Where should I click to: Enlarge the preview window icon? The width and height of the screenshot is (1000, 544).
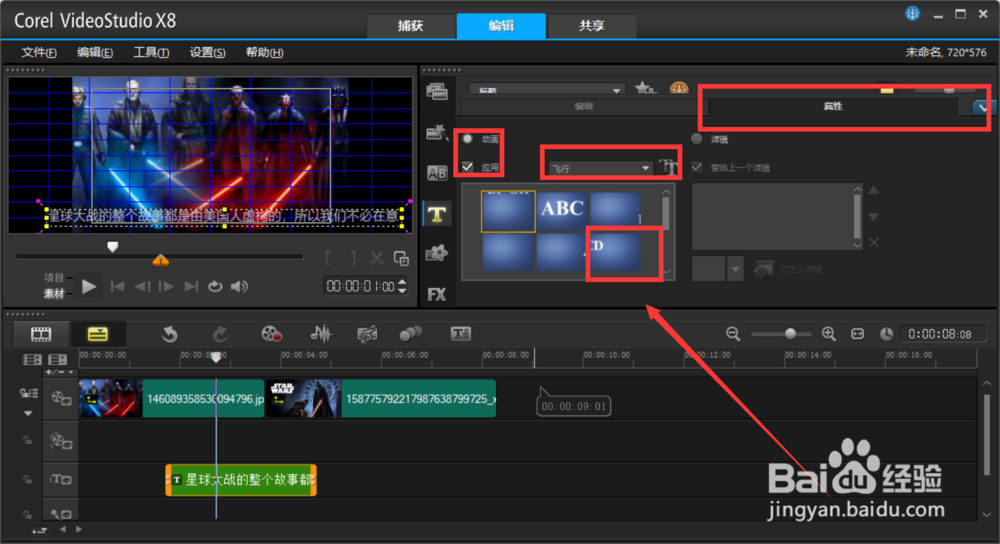(401, 258)
